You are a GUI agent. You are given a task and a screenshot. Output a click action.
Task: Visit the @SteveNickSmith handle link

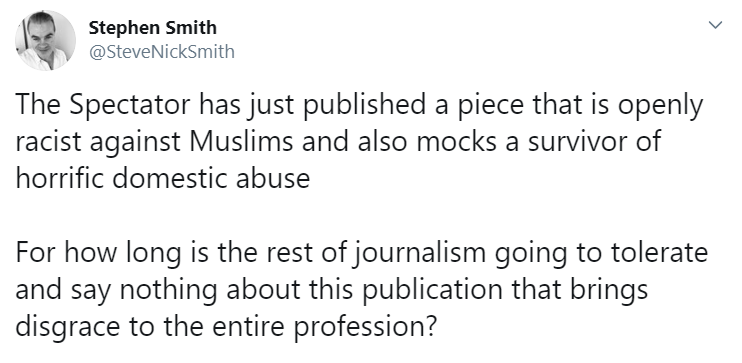[161, 51]
